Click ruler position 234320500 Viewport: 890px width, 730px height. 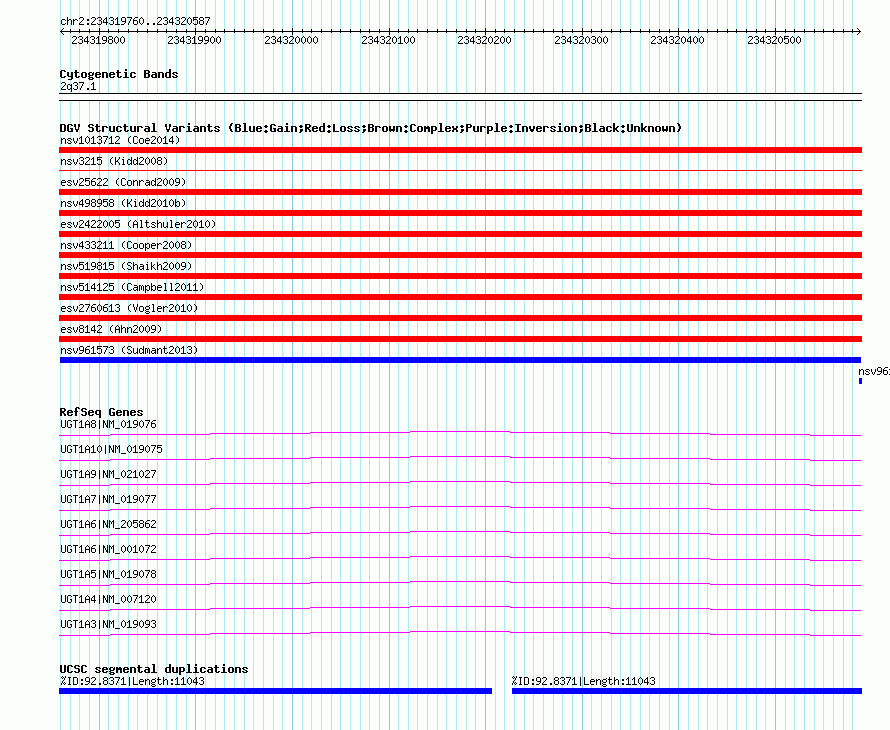point(774,40)
